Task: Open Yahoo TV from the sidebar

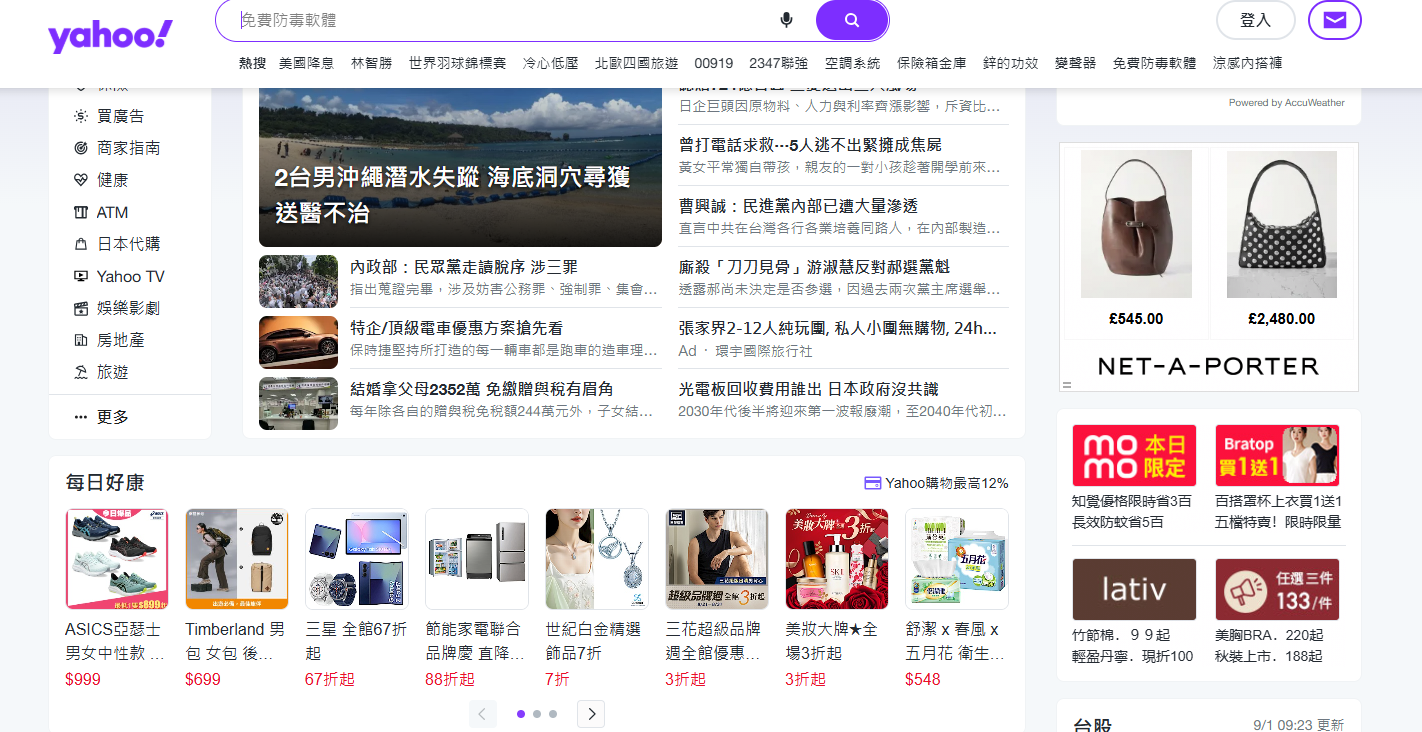Action: pos(130,276)
